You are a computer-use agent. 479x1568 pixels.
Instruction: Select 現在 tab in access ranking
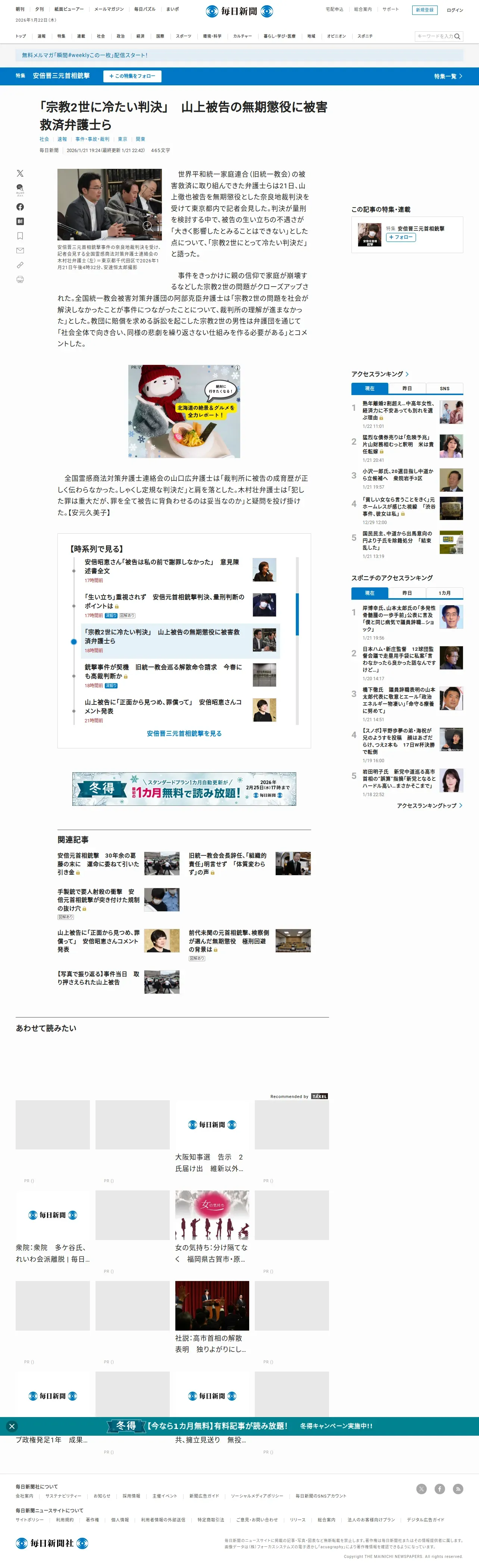370,388
